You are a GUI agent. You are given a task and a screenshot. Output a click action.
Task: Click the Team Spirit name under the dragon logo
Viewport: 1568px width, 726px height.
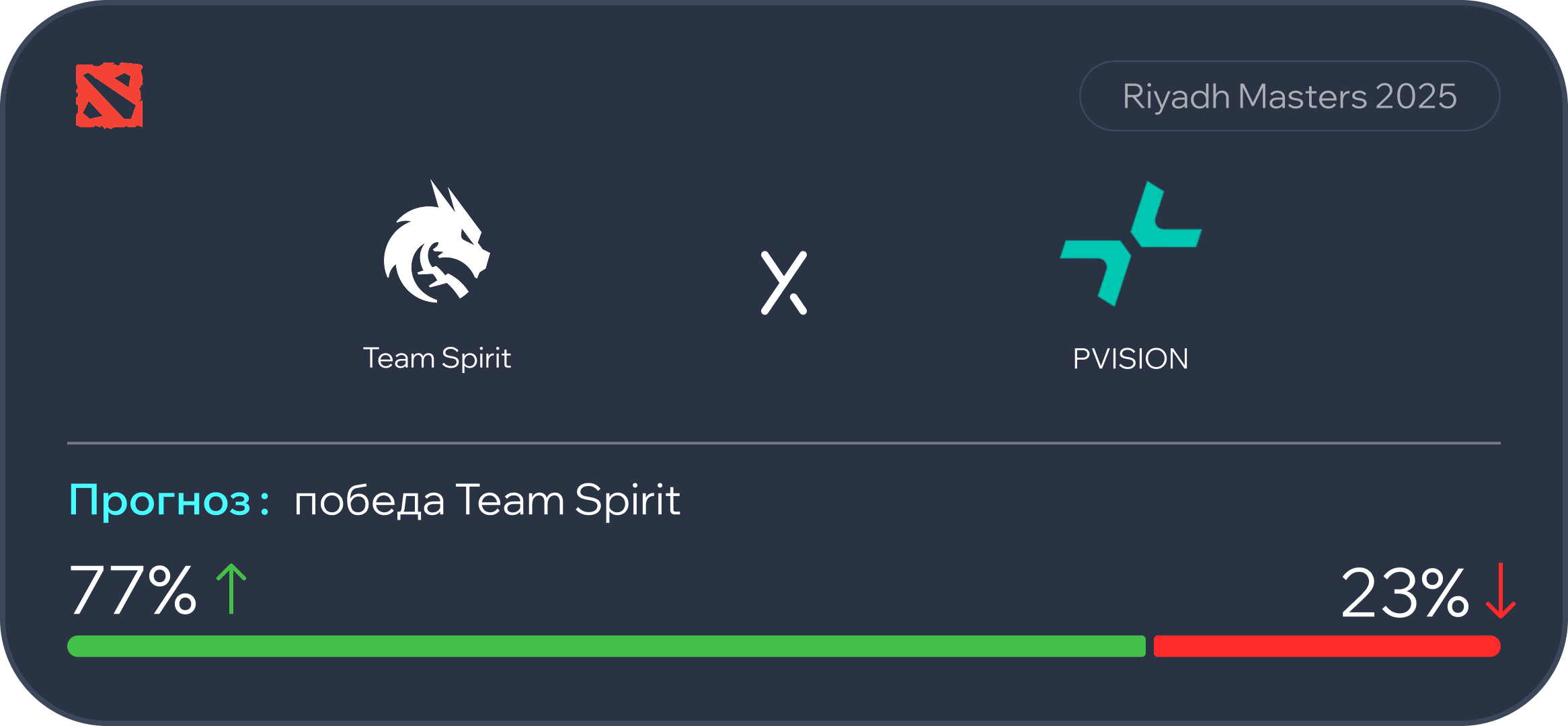point(437,358)
